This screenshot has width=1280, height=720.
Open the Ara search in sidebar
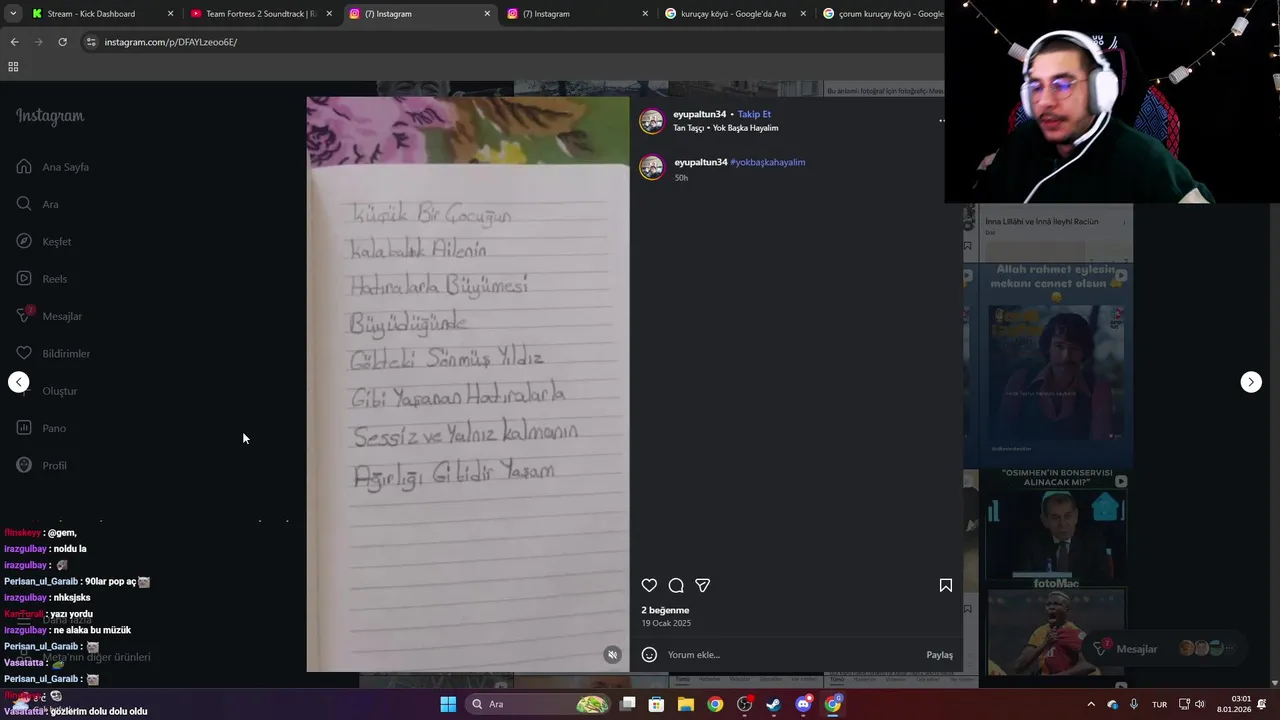(x=38, y=204)
